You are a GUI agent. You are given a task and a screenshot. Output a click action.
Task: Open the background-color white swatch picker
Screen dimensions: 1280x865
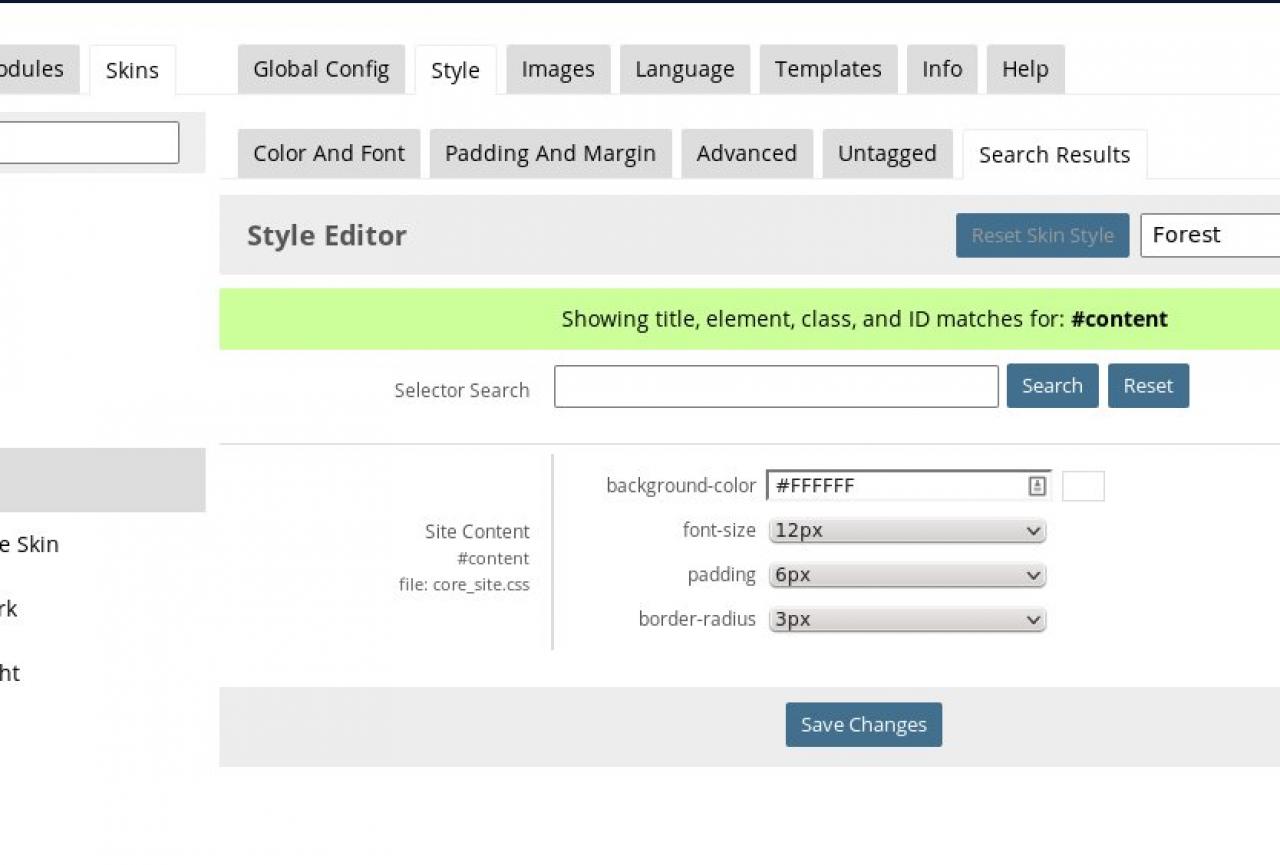(x=1083, y=486)
